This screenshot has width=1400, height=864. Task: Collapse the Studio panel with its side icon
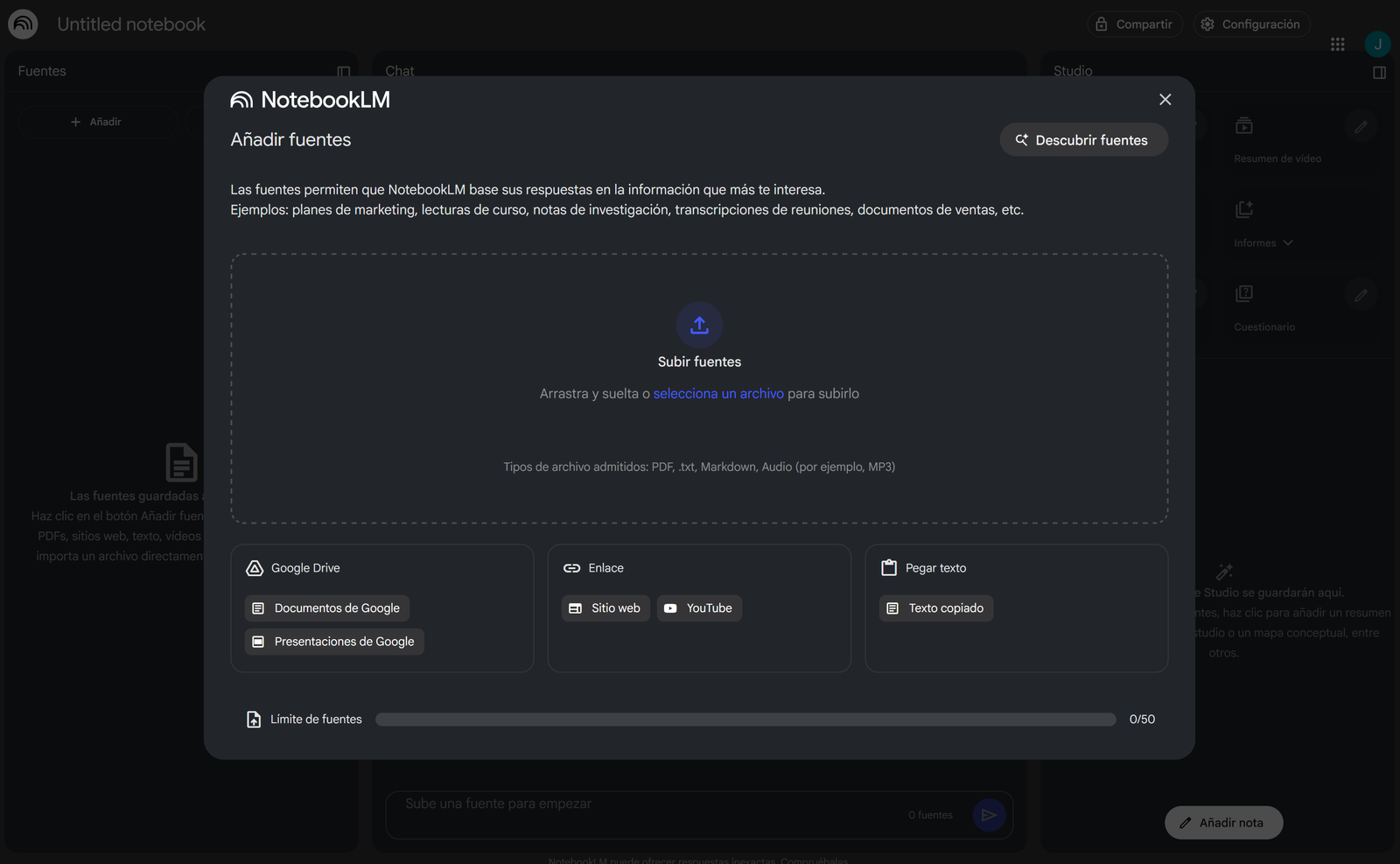click(1379, 72)
